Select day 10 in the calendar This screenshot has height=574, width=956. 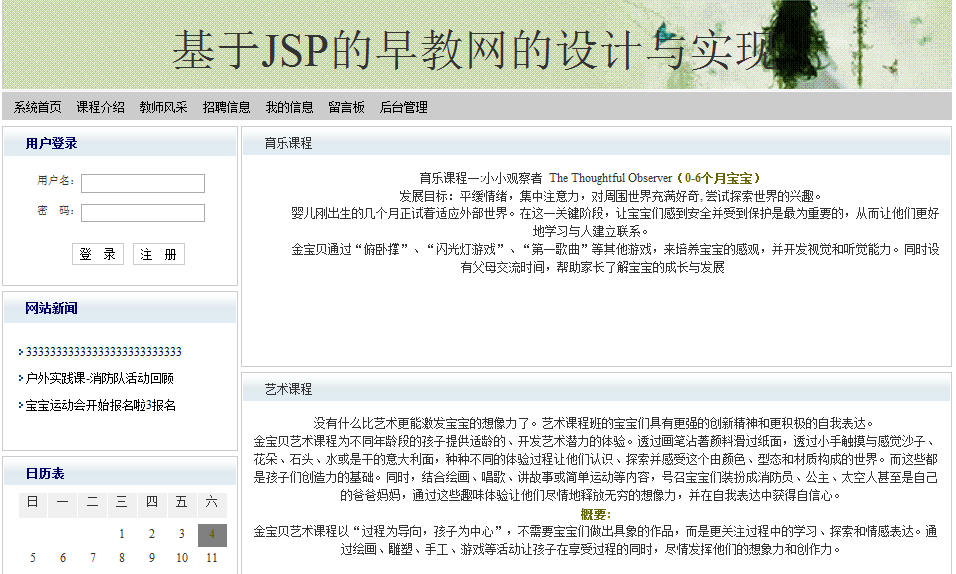coord(182,558)
